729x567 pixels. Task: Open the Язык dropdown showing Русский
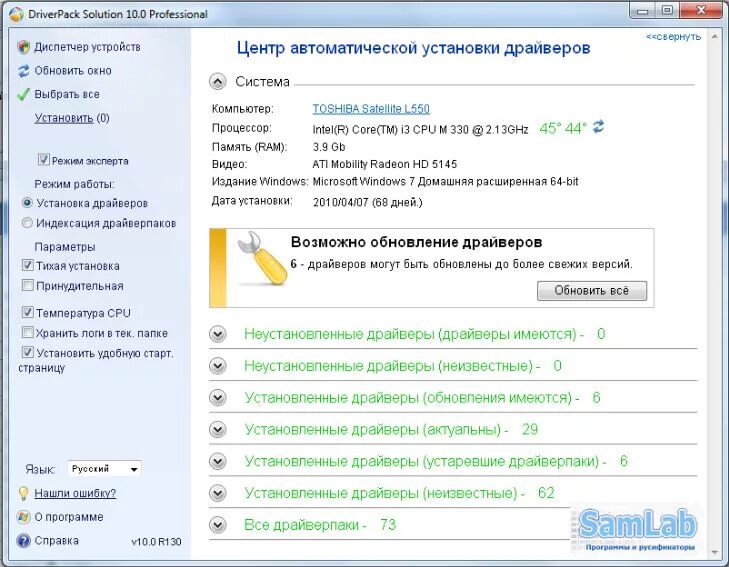[104, 469]
